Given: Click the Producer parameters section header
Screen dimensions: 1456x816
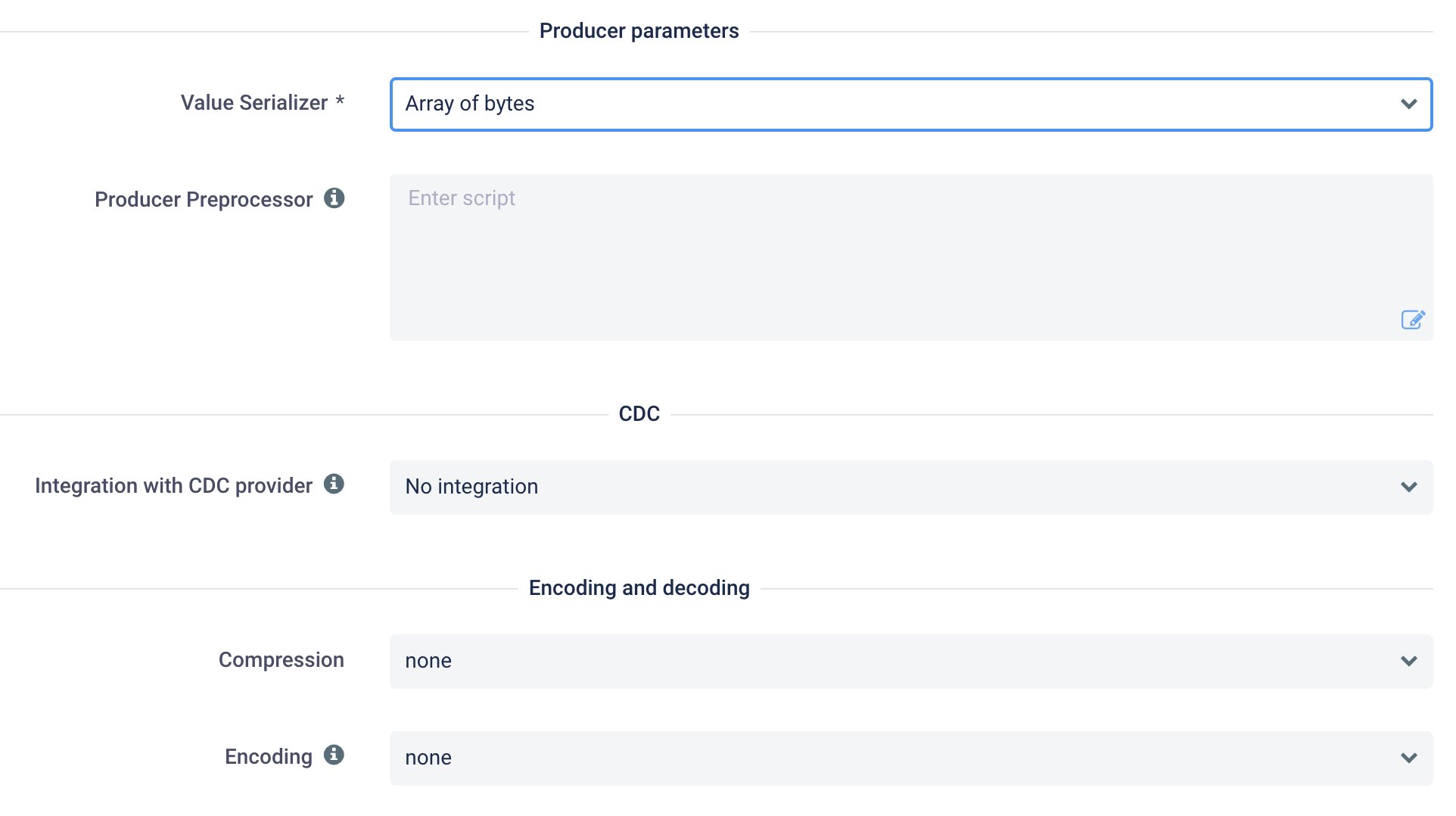Looking at the screenshot, I should pyautogui.click(x=639, y=30).
